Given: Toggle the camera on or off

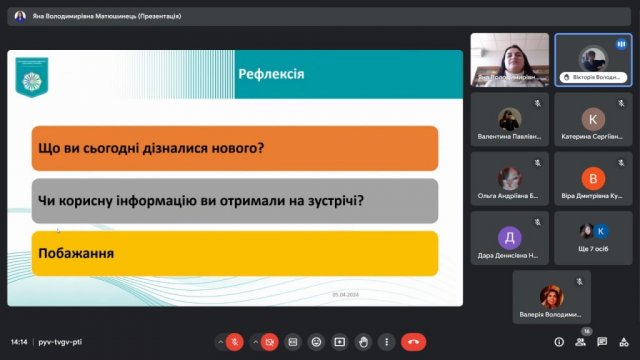Looking at the screenshot, I should point(270,342).
